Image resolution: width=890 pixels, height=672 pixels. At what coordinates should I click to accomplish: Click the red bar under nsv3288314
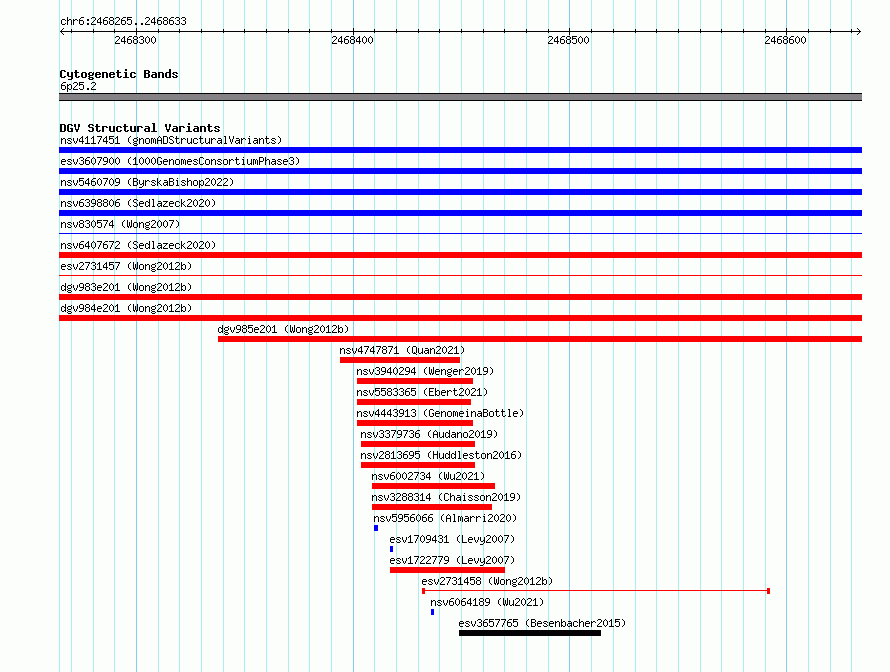click(x=432, y=507)
